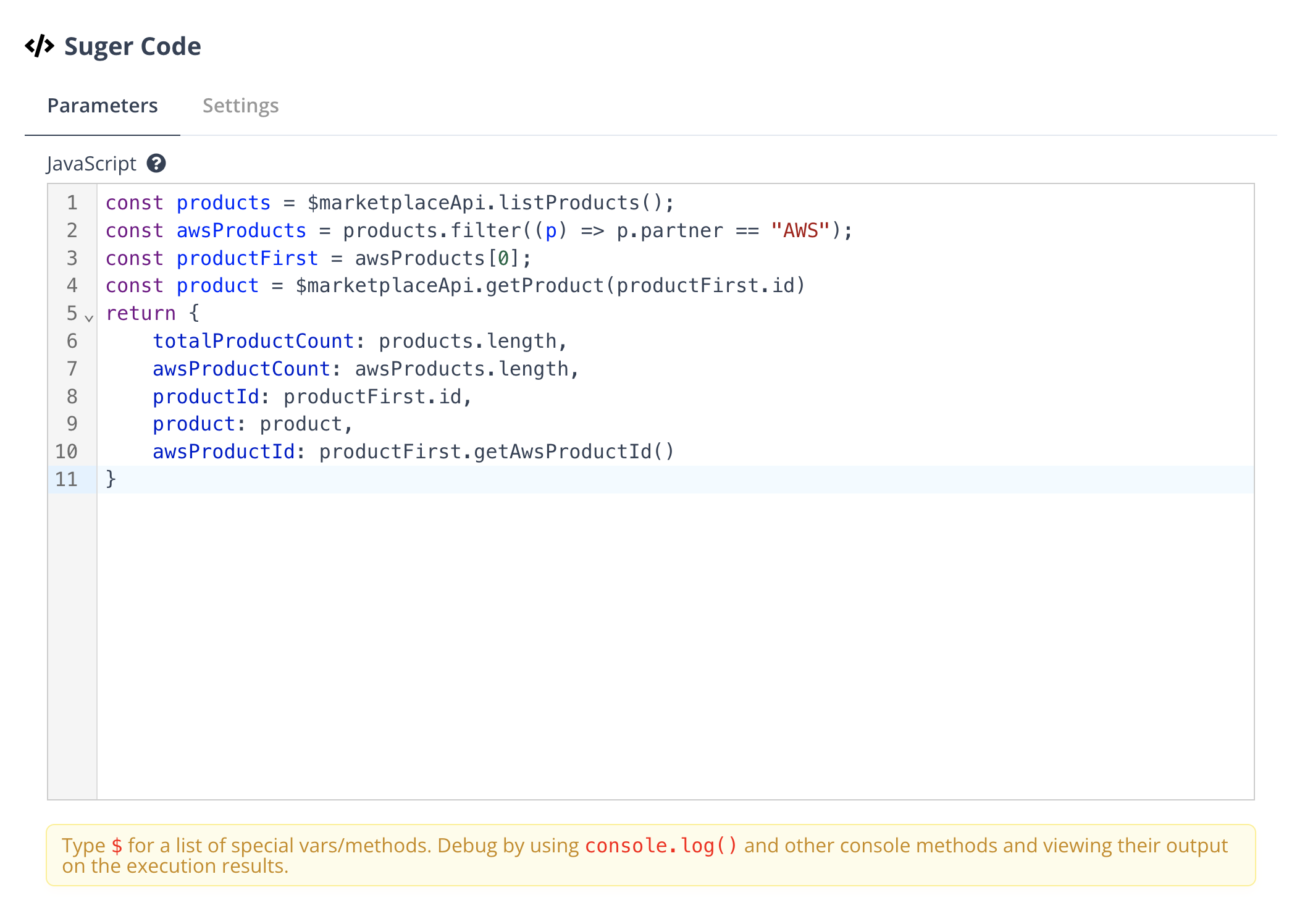Collapse the return block fold arrow on line 5
The image size is (1297, 924).
pyautogui.click(x=89, y=318)
